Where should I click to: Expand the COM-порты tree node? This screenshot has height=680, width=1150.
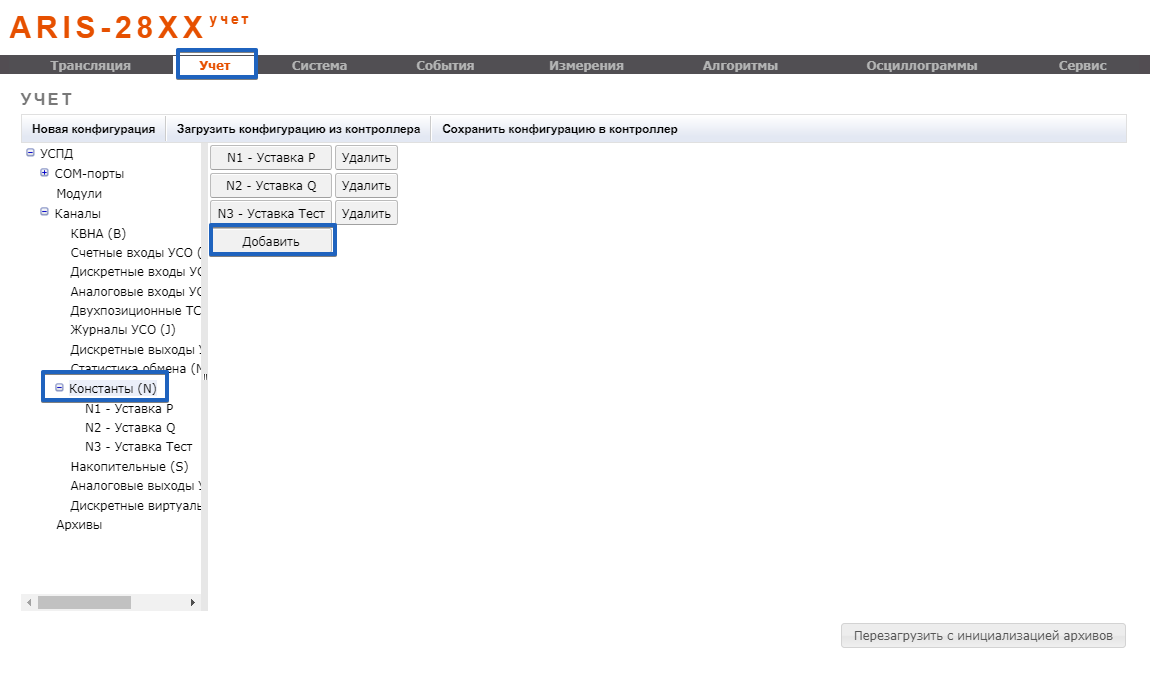pos(44,174)
